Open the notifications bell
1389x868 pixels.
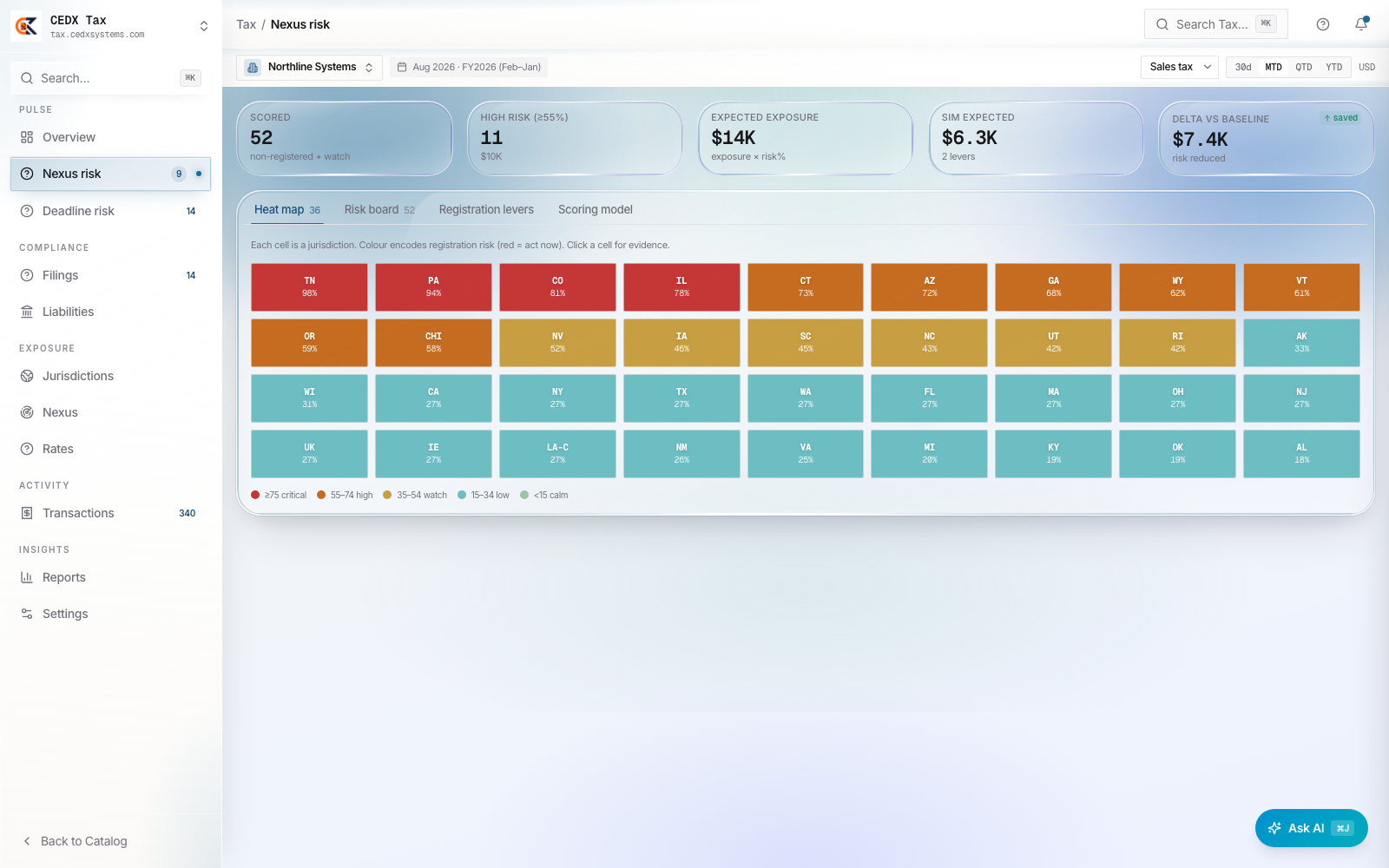point(1361,24)
